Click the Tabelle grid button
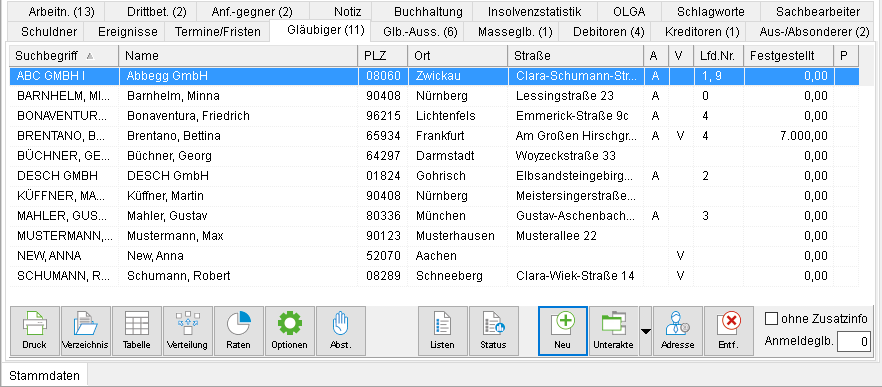882x387 pixels. pos(137,331)
